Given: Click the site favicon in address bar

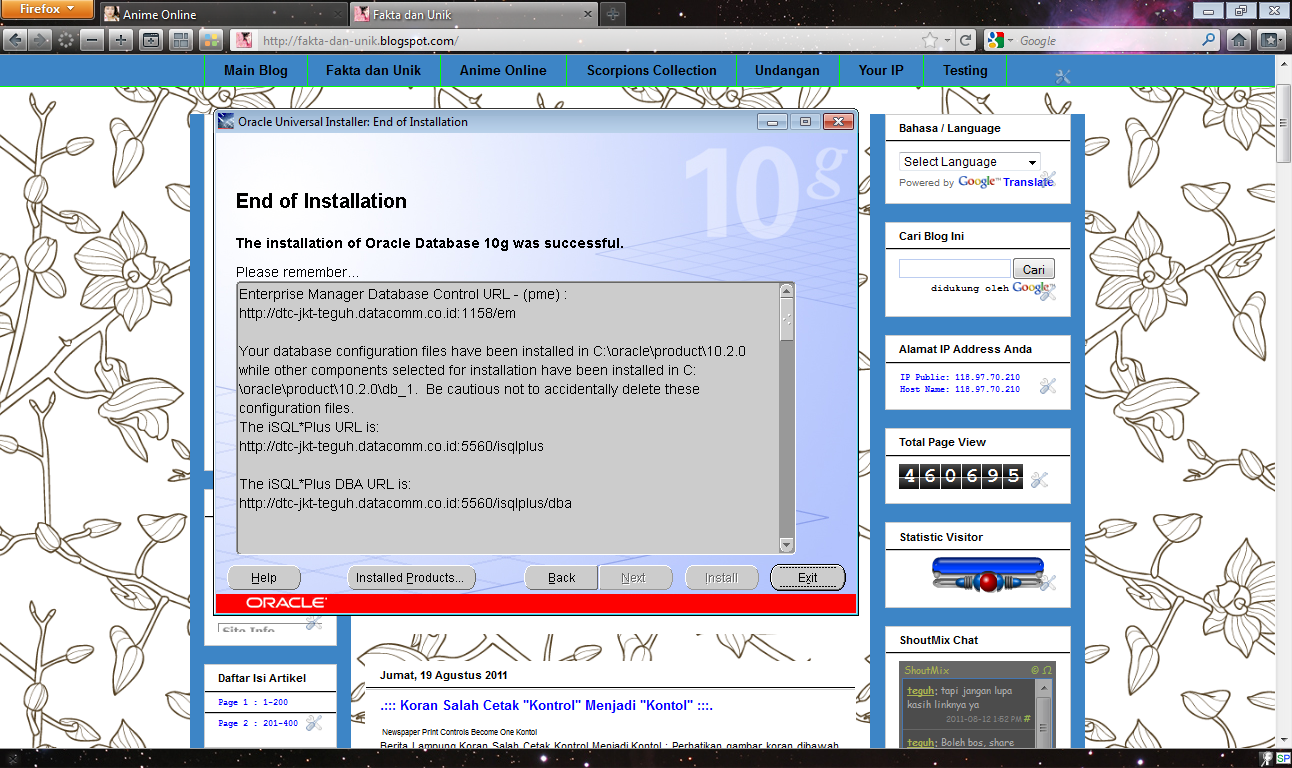Looking at the screenshot, I should point(242,40).
